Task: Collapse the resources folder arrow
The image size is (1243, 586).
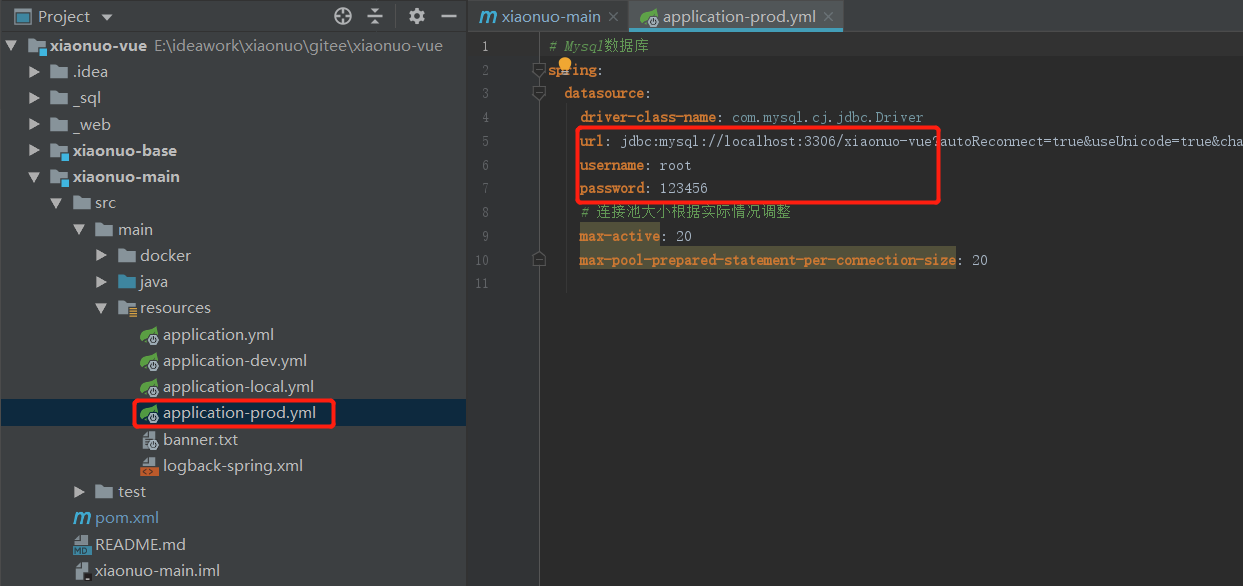Action: (x=101, y=308)
